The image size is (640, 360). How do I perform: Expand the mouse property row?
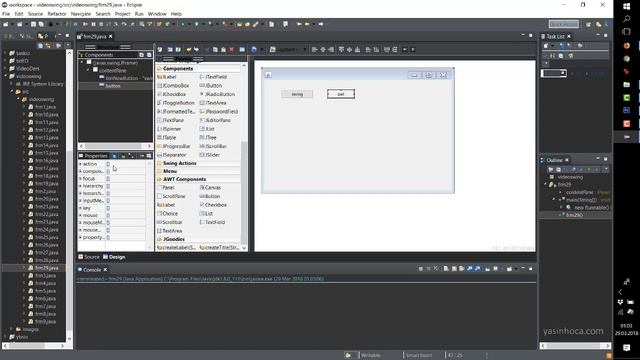click(x=80, y=215)
